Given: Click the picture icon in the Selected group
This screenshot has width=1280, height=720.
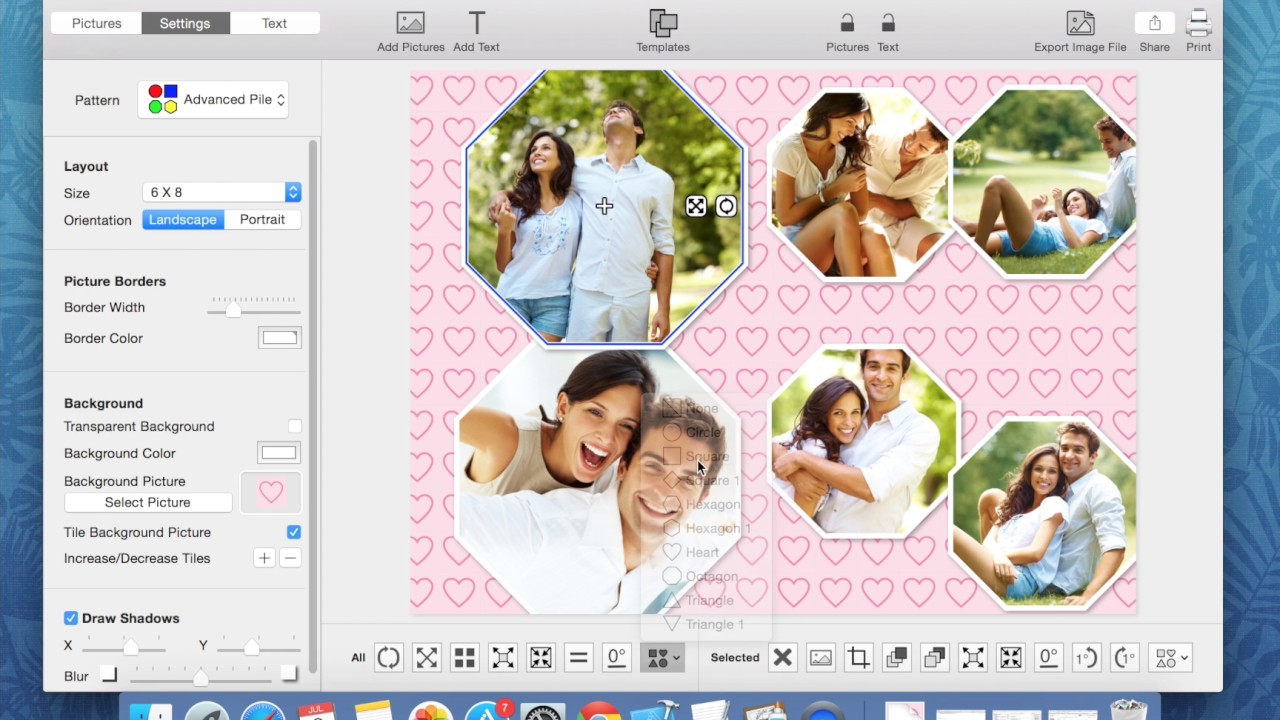Looking at the screenshot, I should coord(820,657).
